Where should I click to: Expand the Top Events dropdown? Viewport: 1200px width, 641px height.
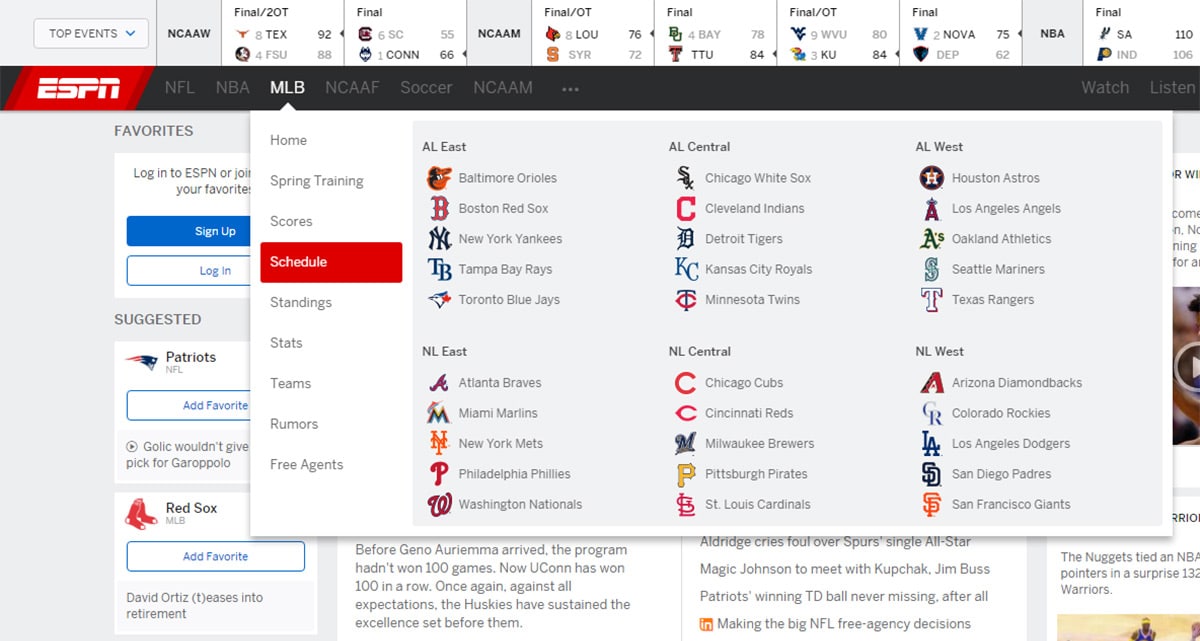91,33
